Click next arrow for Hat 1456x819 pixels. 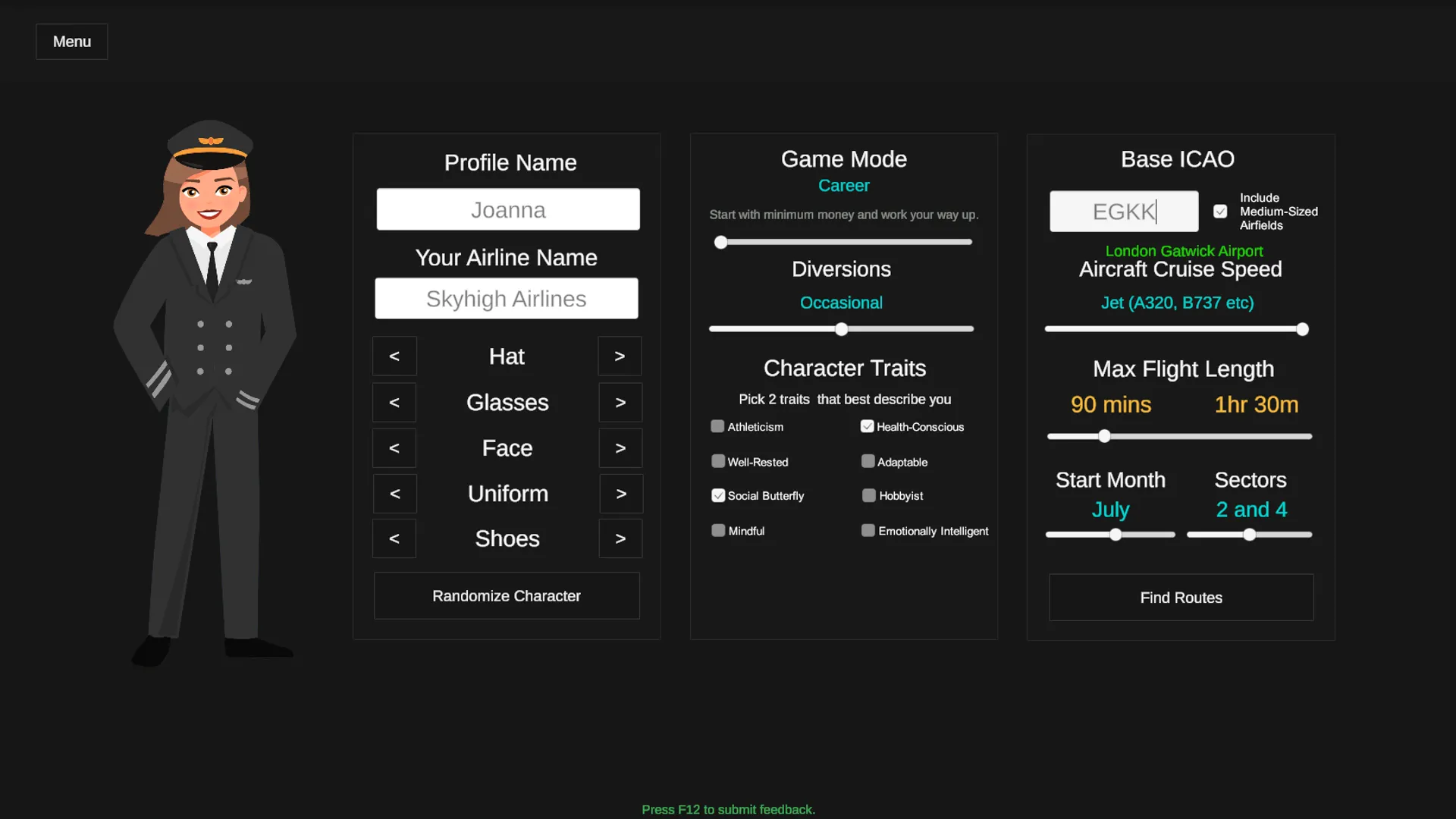coord(620,356)
